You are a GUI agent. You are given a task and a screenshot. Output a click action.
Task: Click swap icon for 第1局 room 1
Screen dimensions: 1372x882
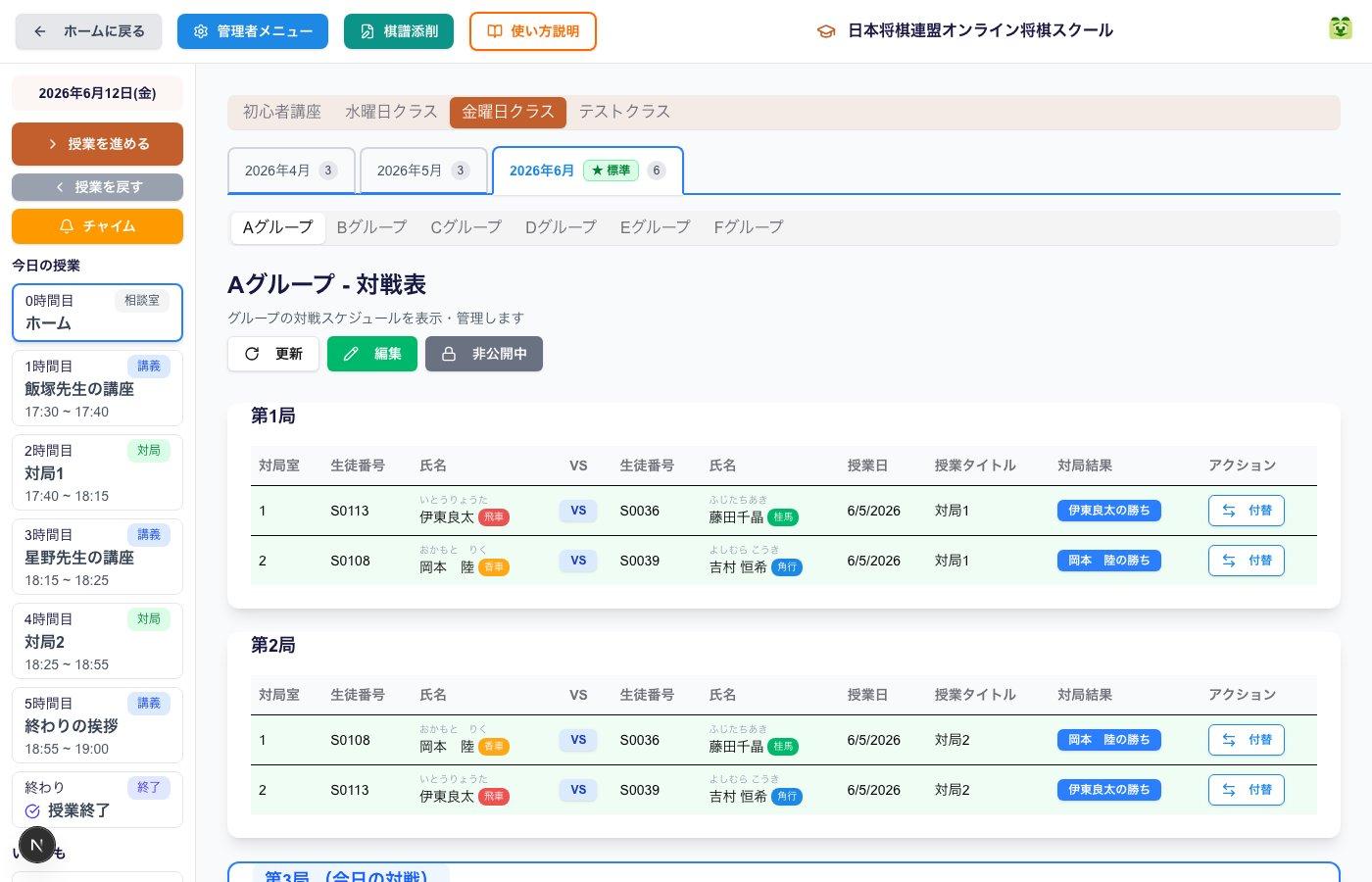(x=1229, y=511)
